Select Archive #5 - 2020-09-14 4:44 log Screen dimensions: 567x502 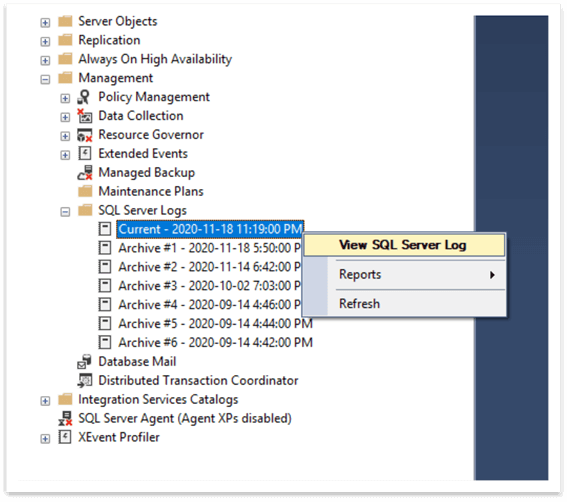point(216,323)
